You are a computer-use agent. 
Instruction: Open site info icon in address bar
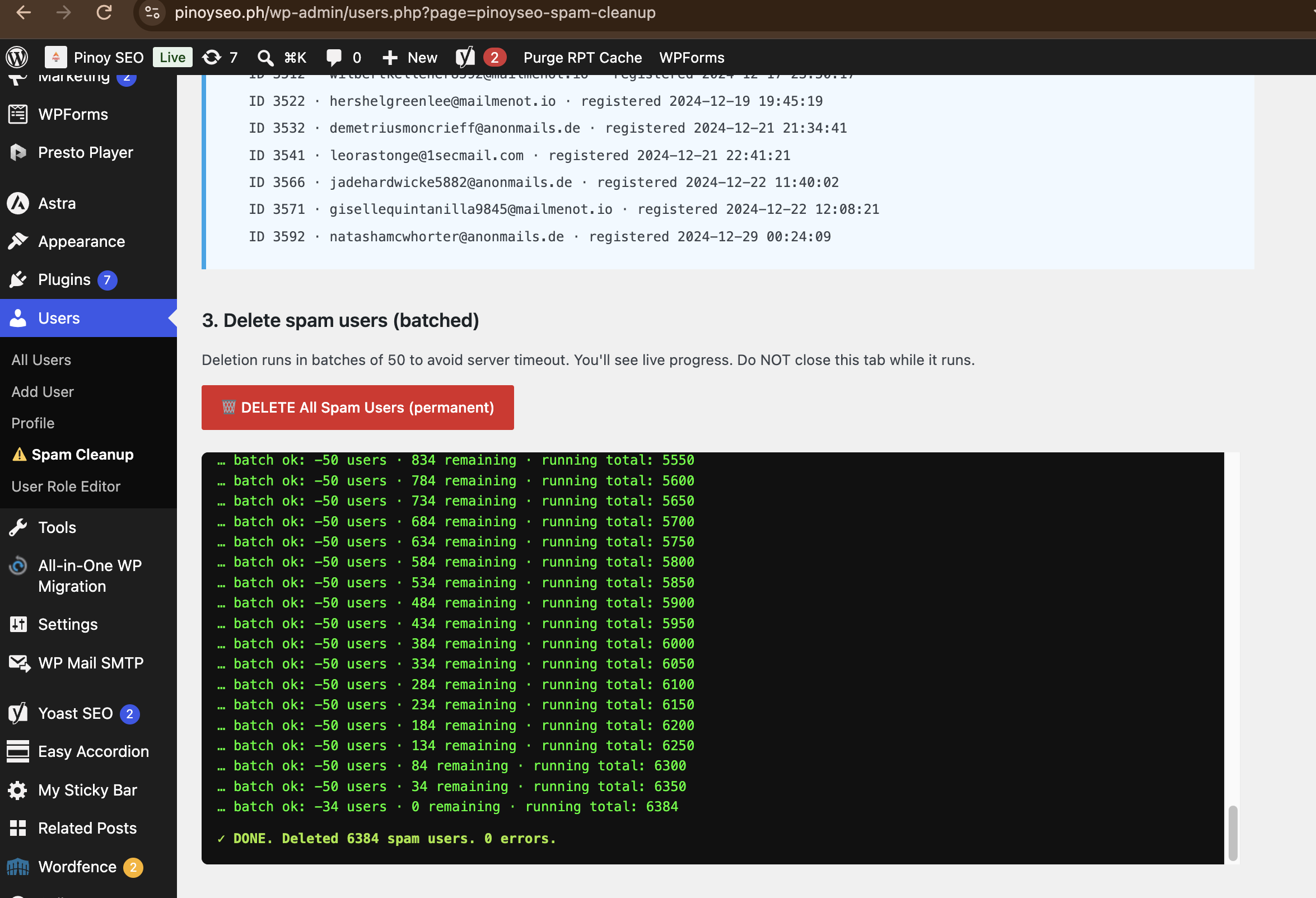click(152, 12)
